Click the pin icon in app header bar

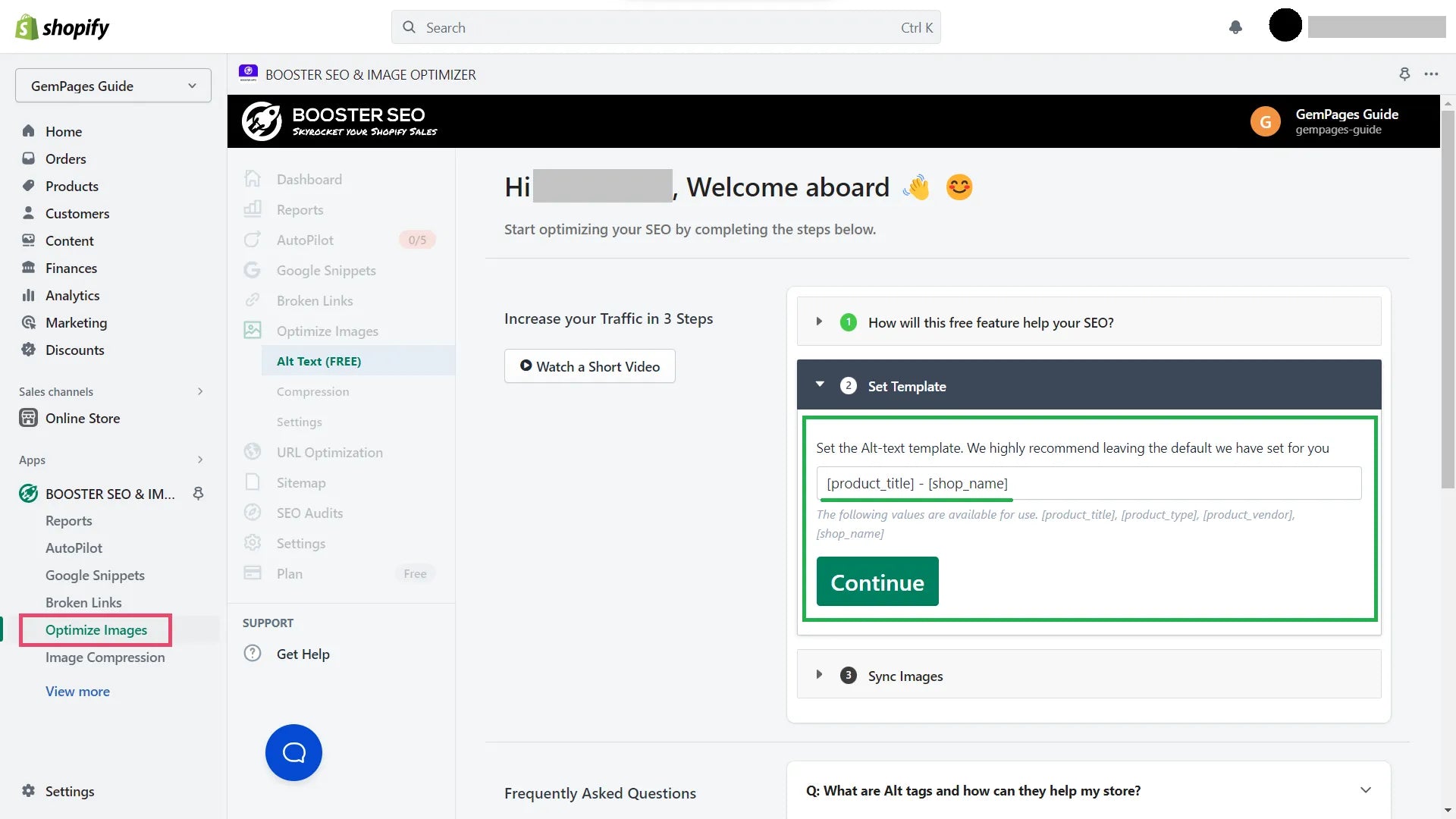point(1404,74)
